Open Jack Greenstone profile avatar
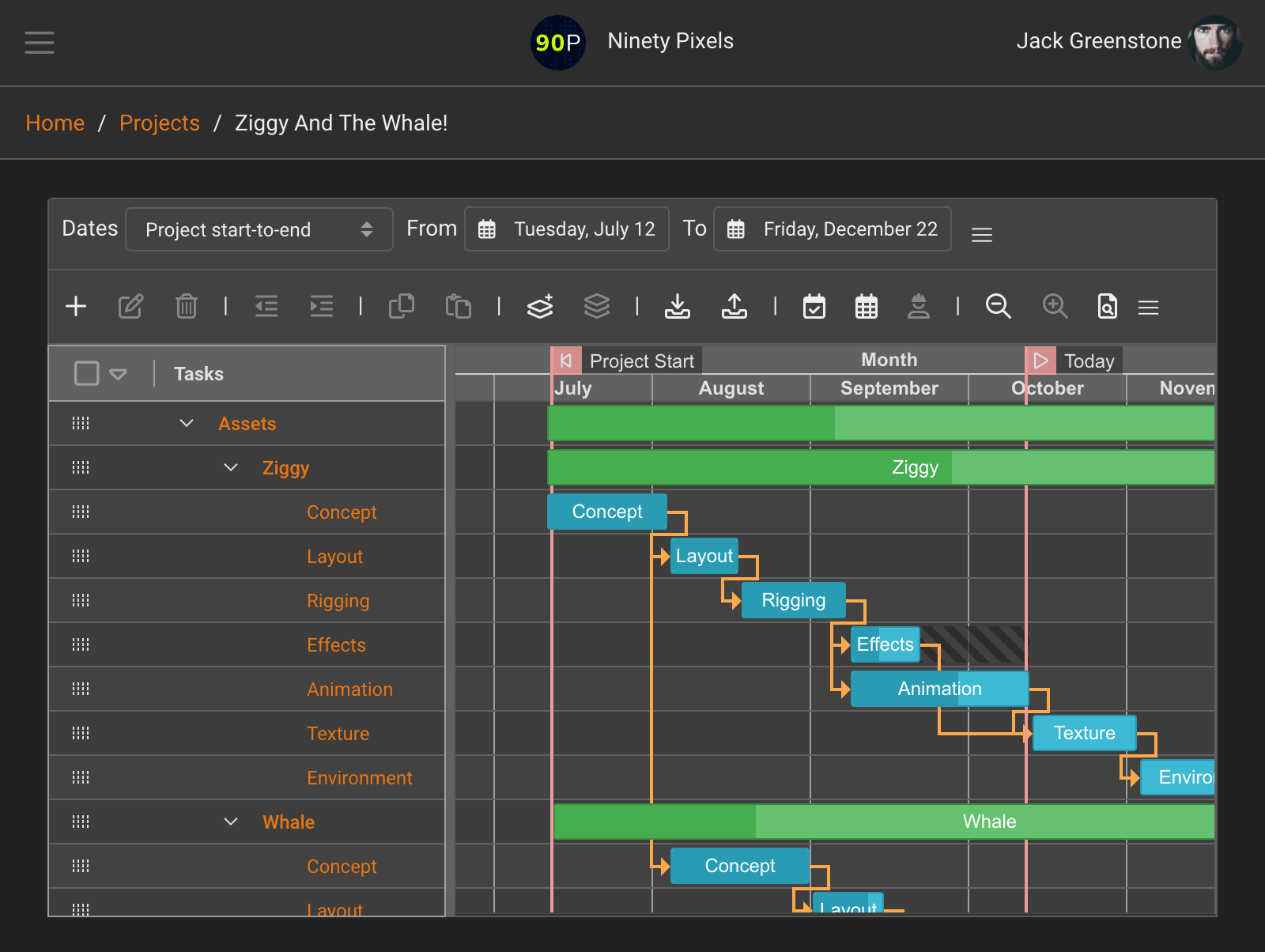This screenshot has width=1265, height=952. (x=1215, y=43)
